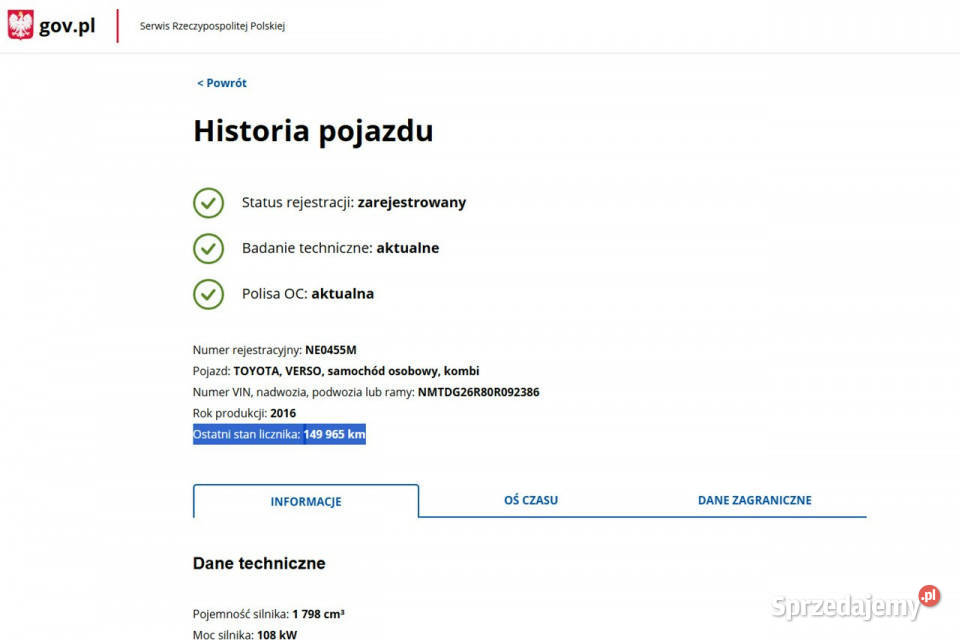Click the registration status green checkmark icon
Image resolution: width=960 pixels, height=640 pixels.
tap(208, 202)
